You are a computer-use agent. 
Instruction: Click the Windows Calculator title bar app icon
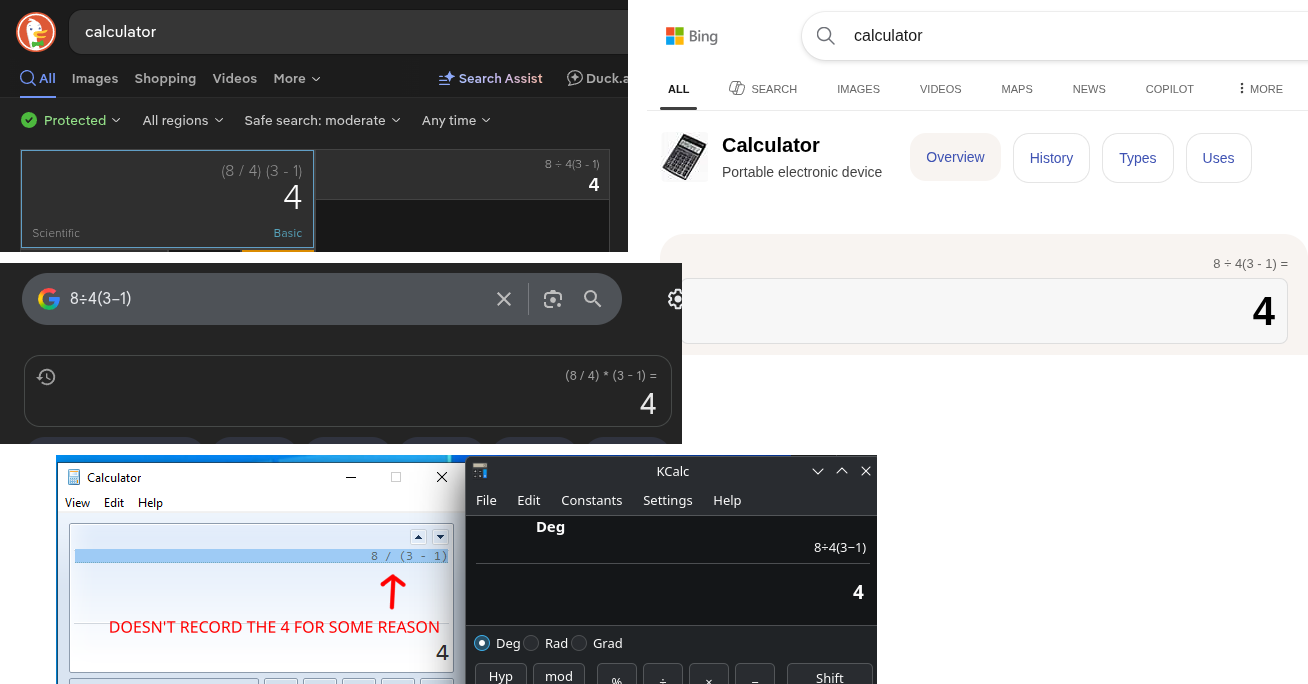click(74, 477)
